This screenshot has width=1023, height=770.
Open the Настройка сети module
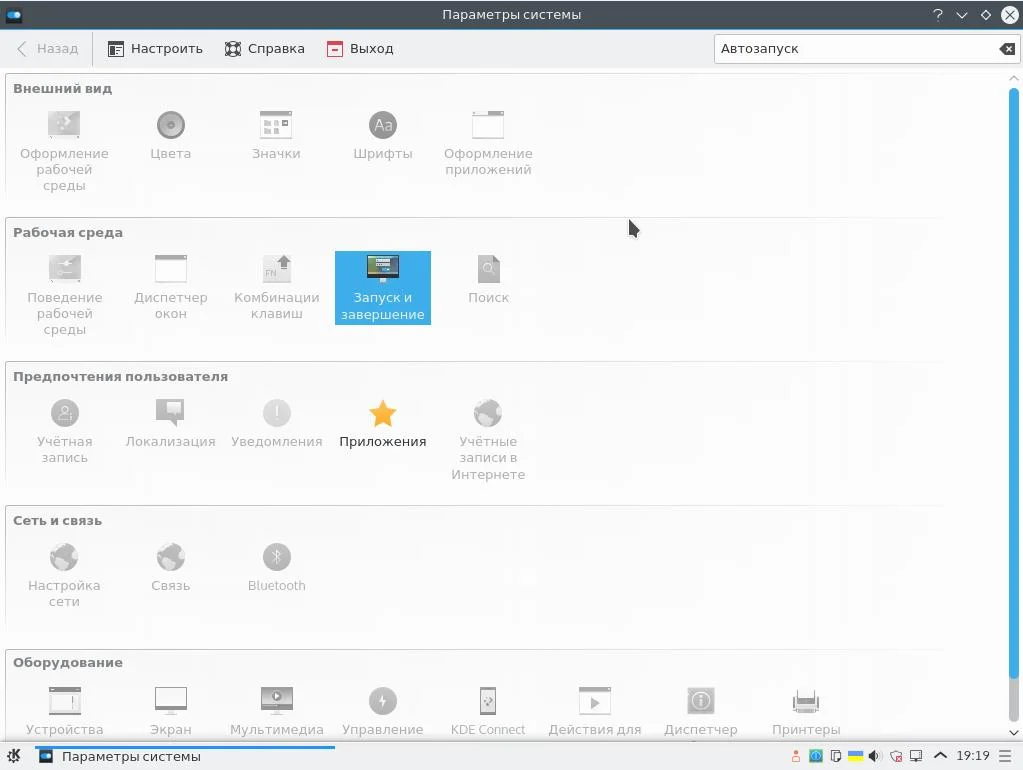64,576
